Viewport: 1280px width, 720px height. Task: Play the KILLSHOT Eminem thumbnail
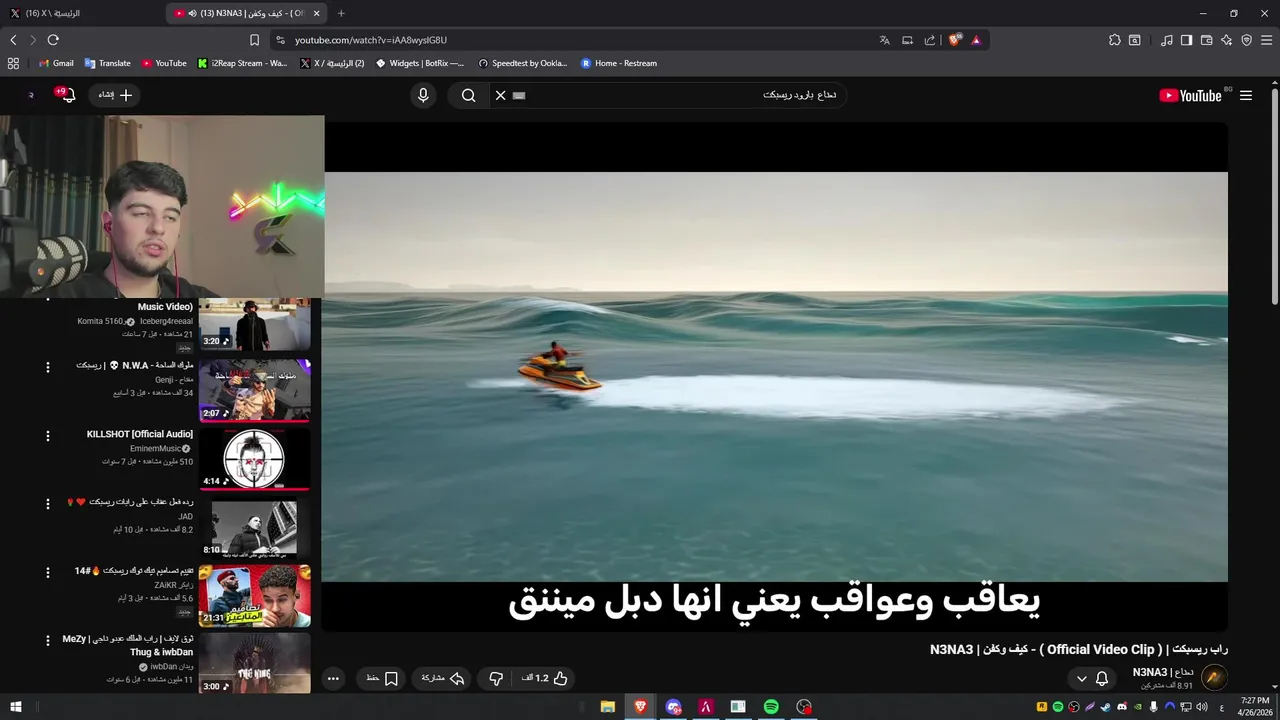[254, 459]
